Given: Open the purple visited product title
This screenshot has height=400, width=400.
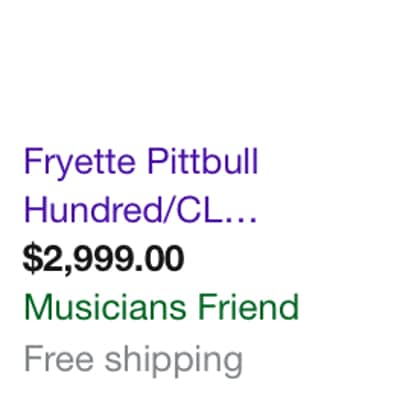Looking at the screenshot, I should [x=141, y=187].
